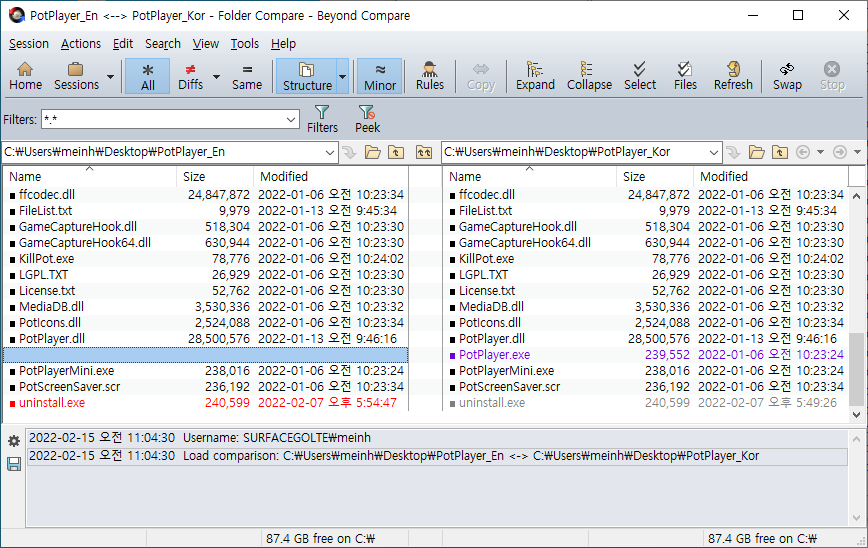Open the Diffs dropdown arrow

216,76
